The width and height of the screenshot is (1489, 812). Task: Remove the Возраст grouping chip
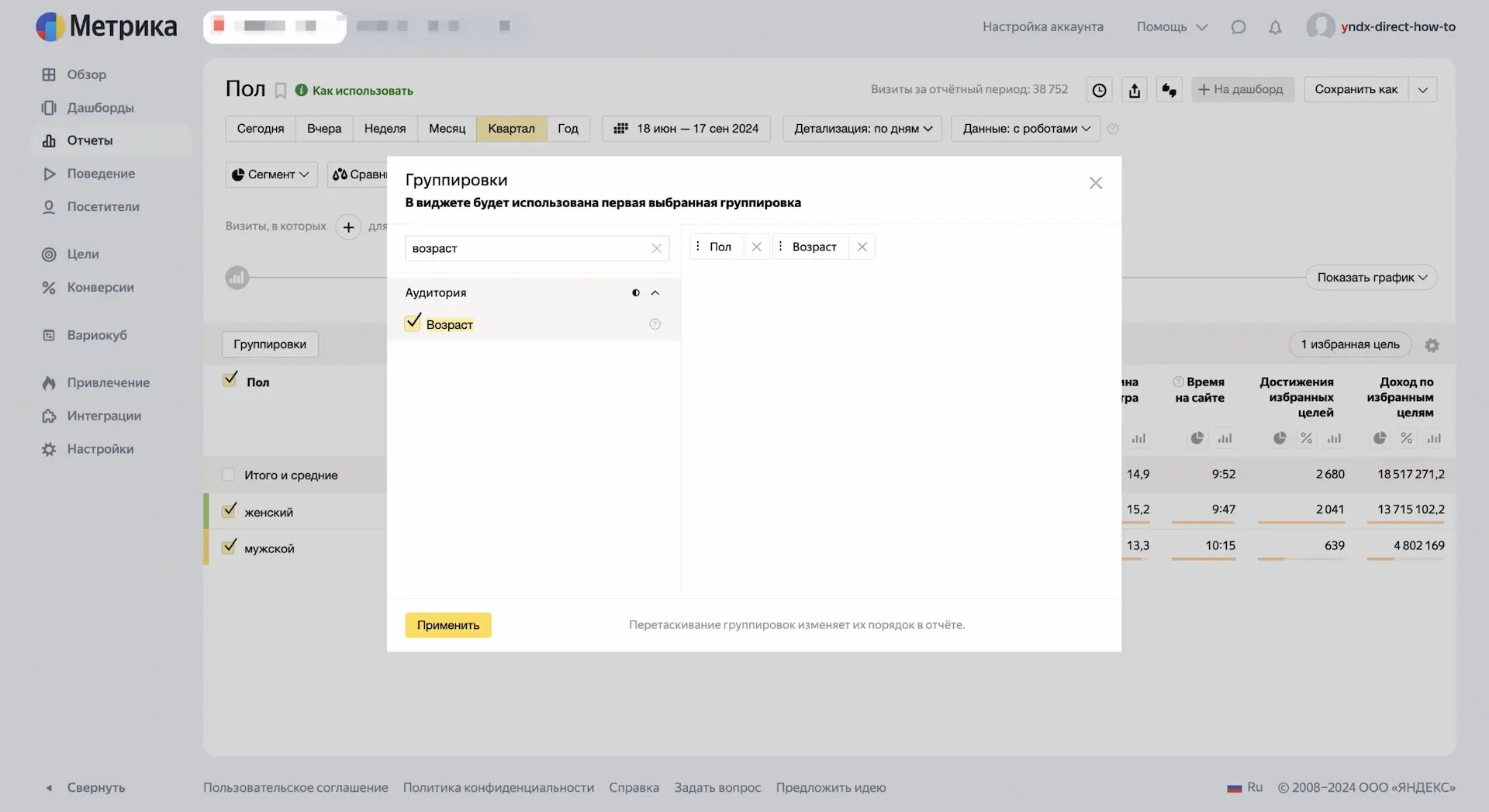(862, 247)
